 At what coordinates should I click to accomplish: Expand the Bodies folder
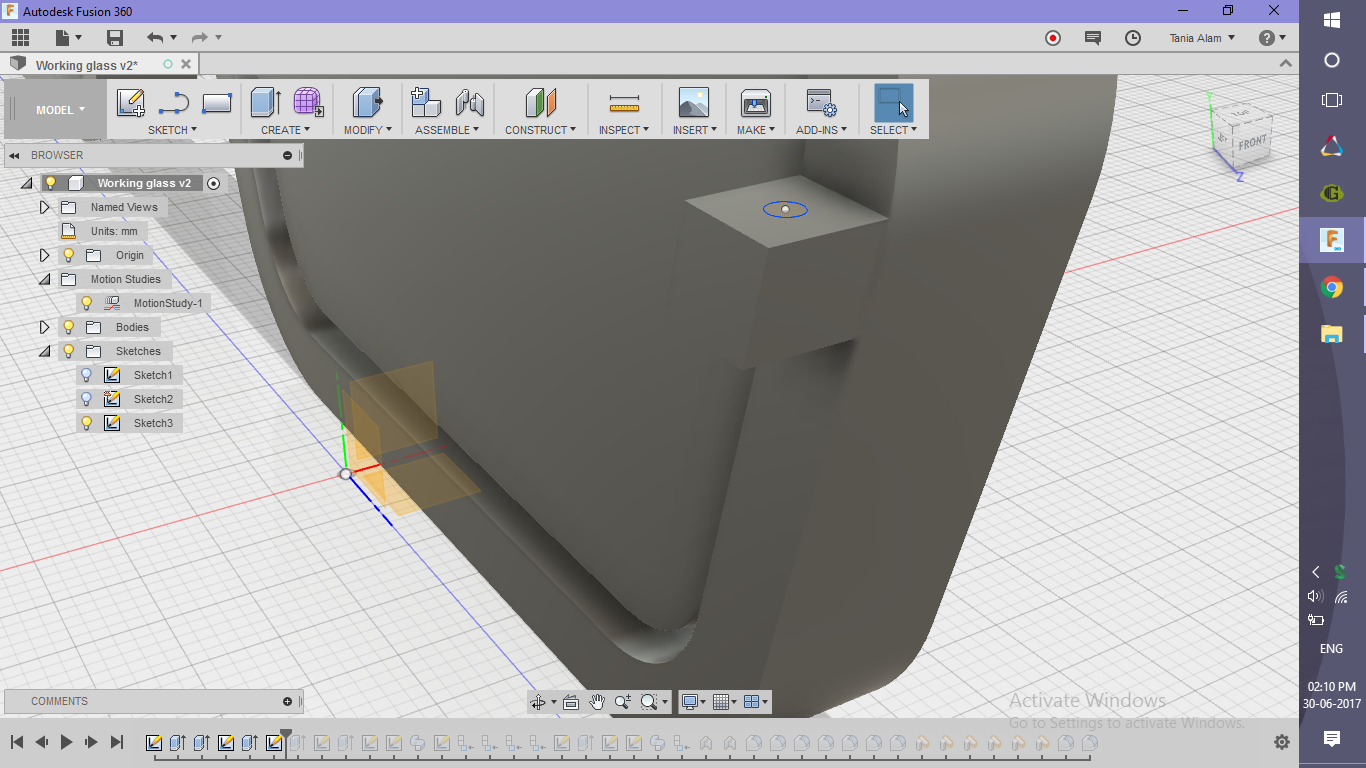44,327
